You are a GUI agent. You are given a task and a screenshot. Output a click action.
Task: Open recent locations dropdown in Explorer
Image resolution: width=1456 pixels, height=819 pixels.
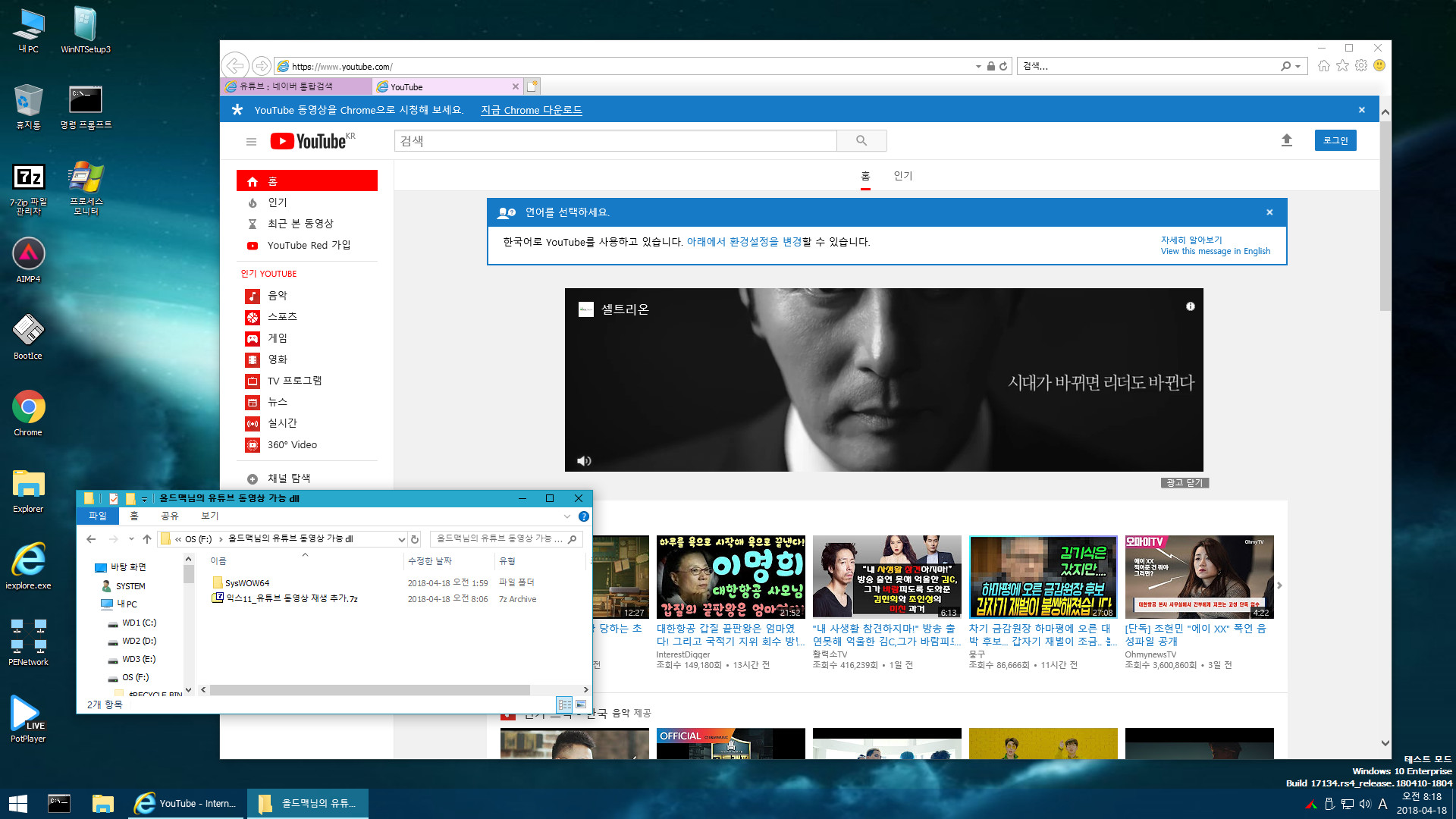pyautogui.click(x=131, y=539)
